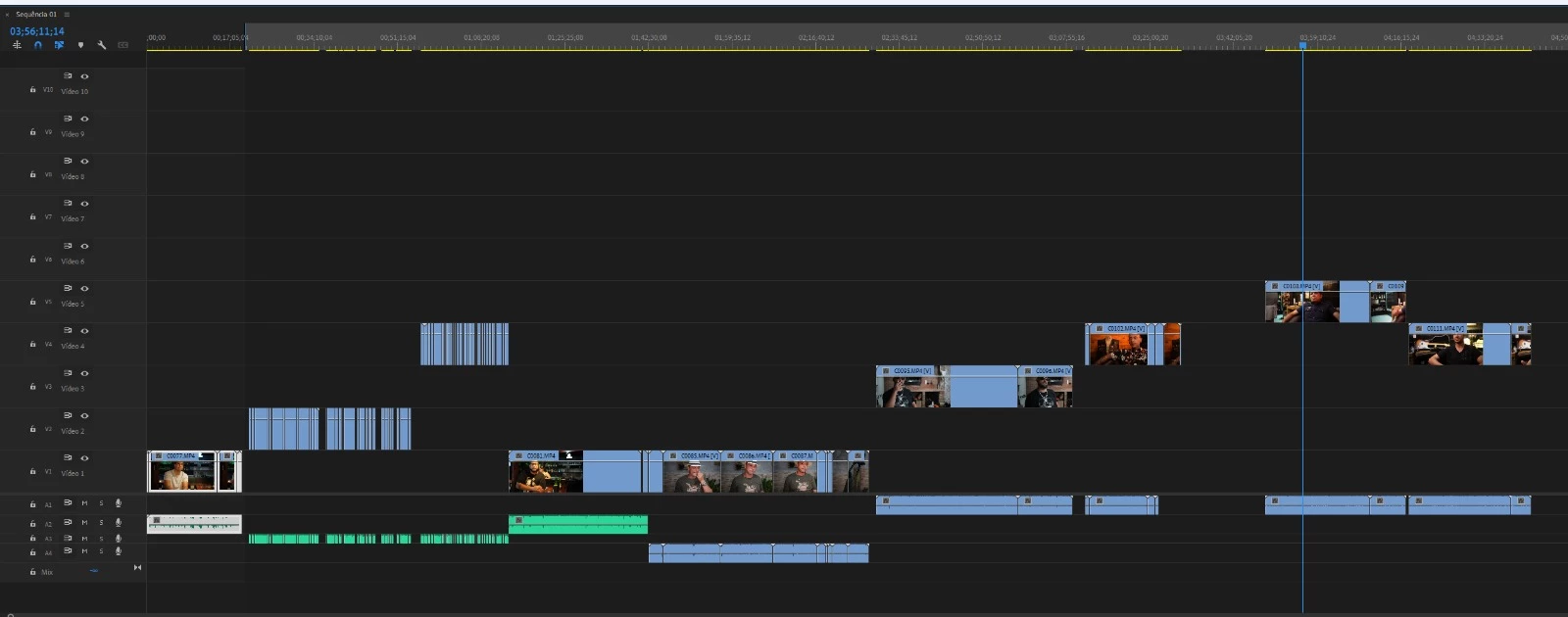
Task: Hide Video 1 track with eye icon
Action: click(x=84, y=457)
